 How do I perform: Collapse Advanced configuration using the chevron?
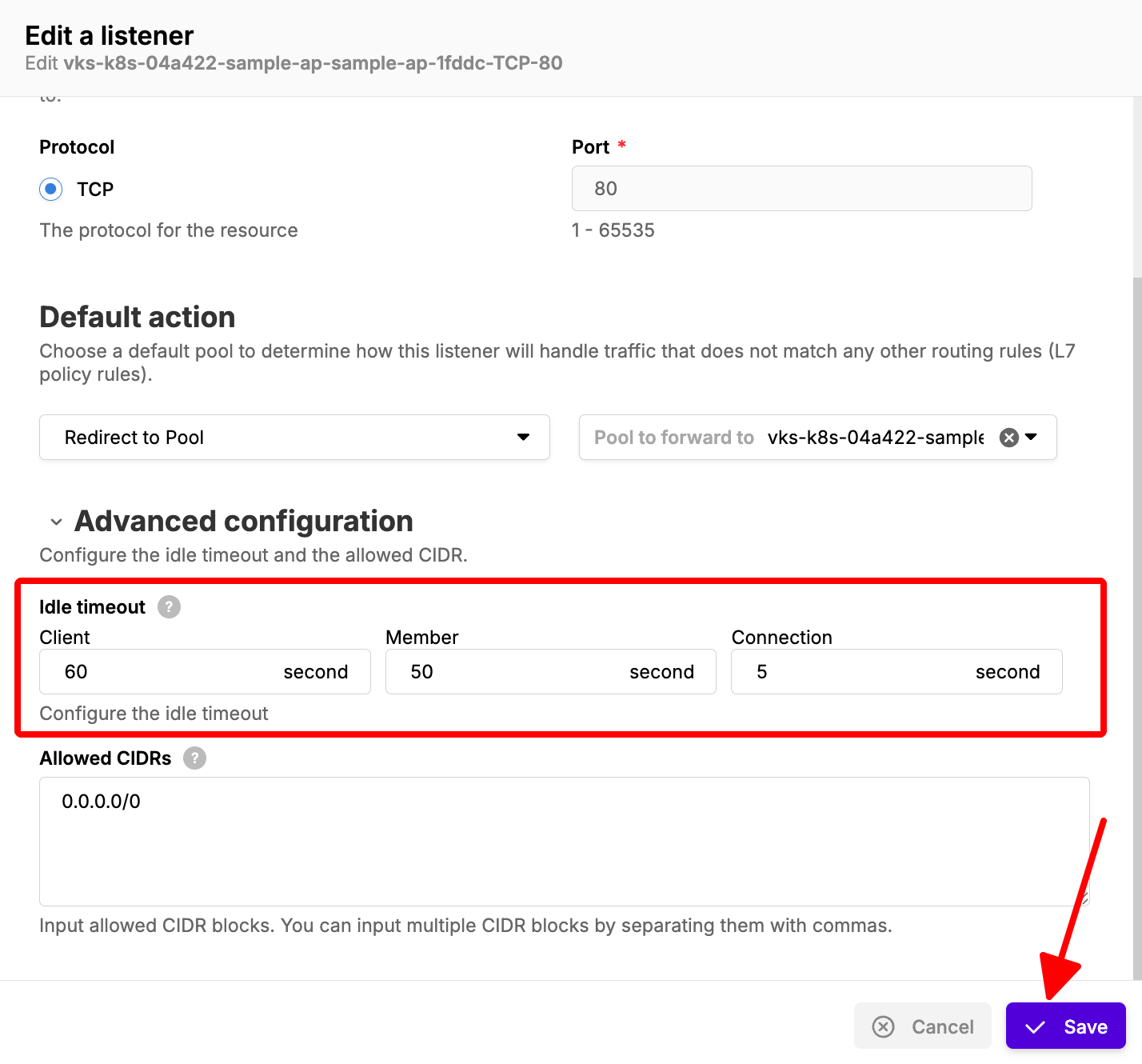click(56, 522)
